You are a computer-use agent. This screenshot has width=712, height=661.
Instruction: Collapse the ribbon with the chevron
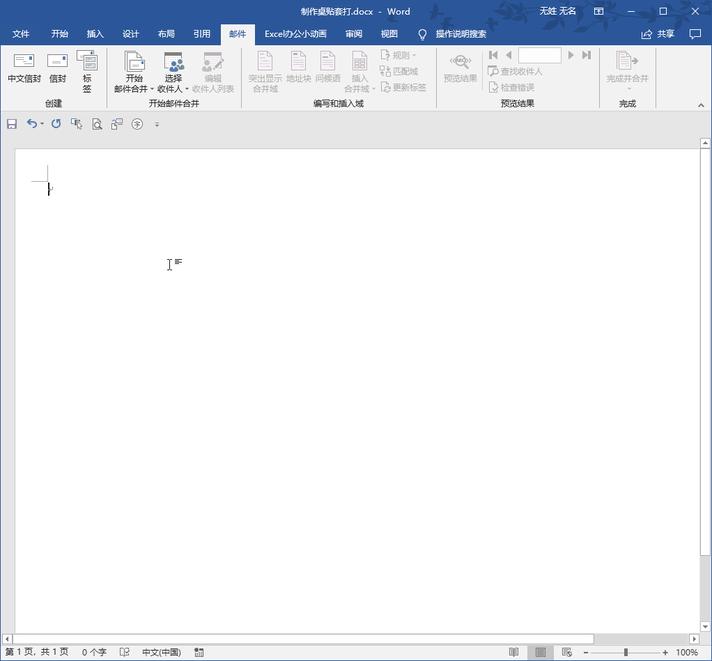coord(701,105)
